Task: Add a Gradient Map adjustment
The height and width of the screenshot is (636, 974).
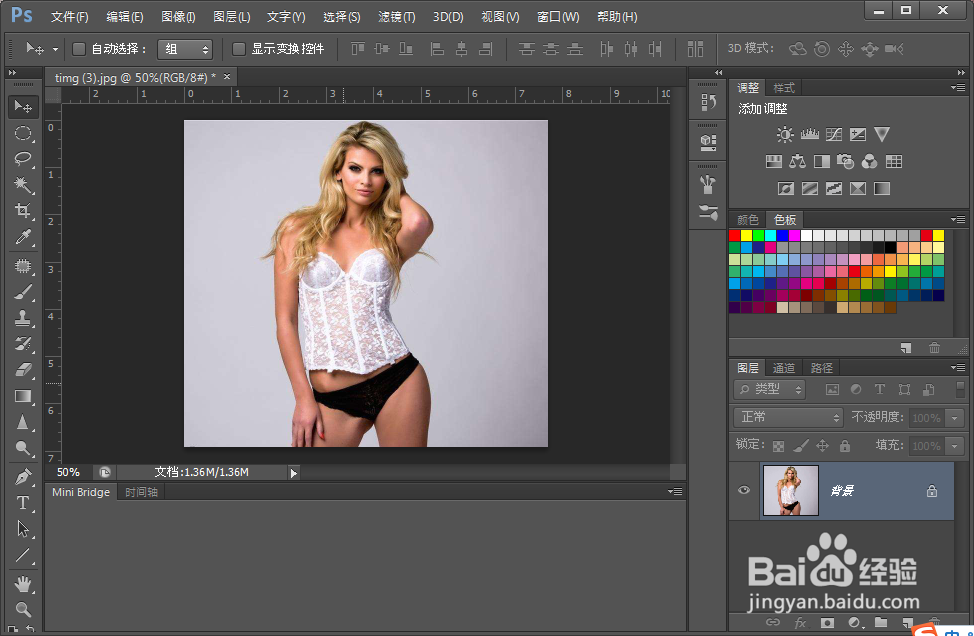Action: (882, 188)
